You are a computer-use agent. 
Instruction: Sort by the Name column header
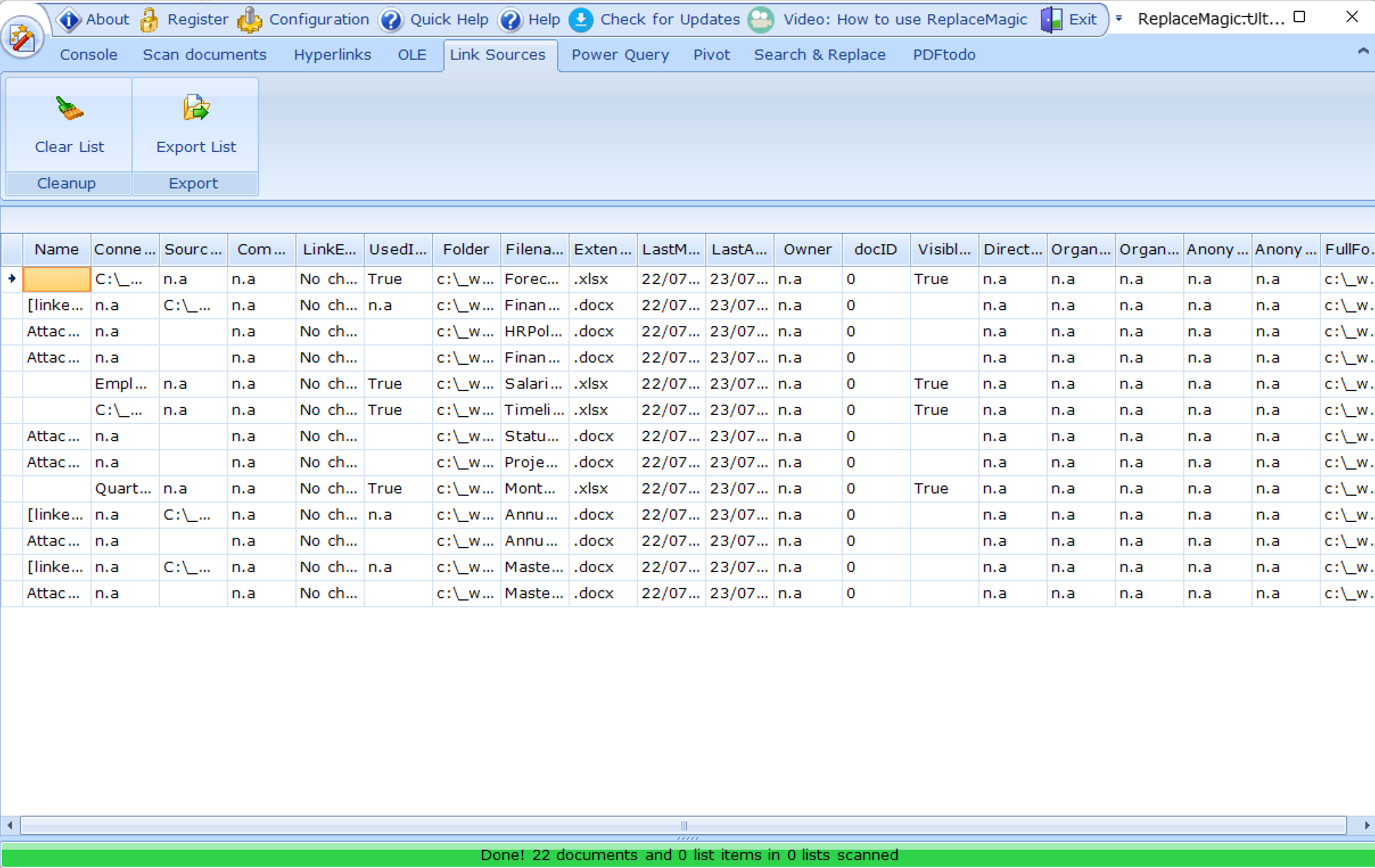[56, 249]
